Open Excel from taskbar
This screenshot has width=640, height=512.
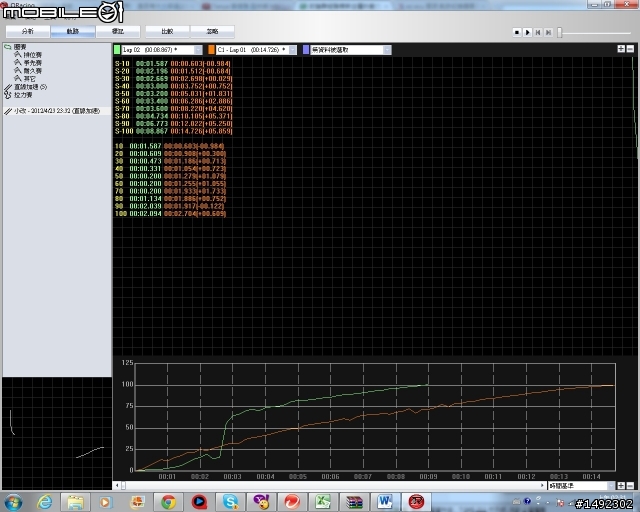(323, 502)
